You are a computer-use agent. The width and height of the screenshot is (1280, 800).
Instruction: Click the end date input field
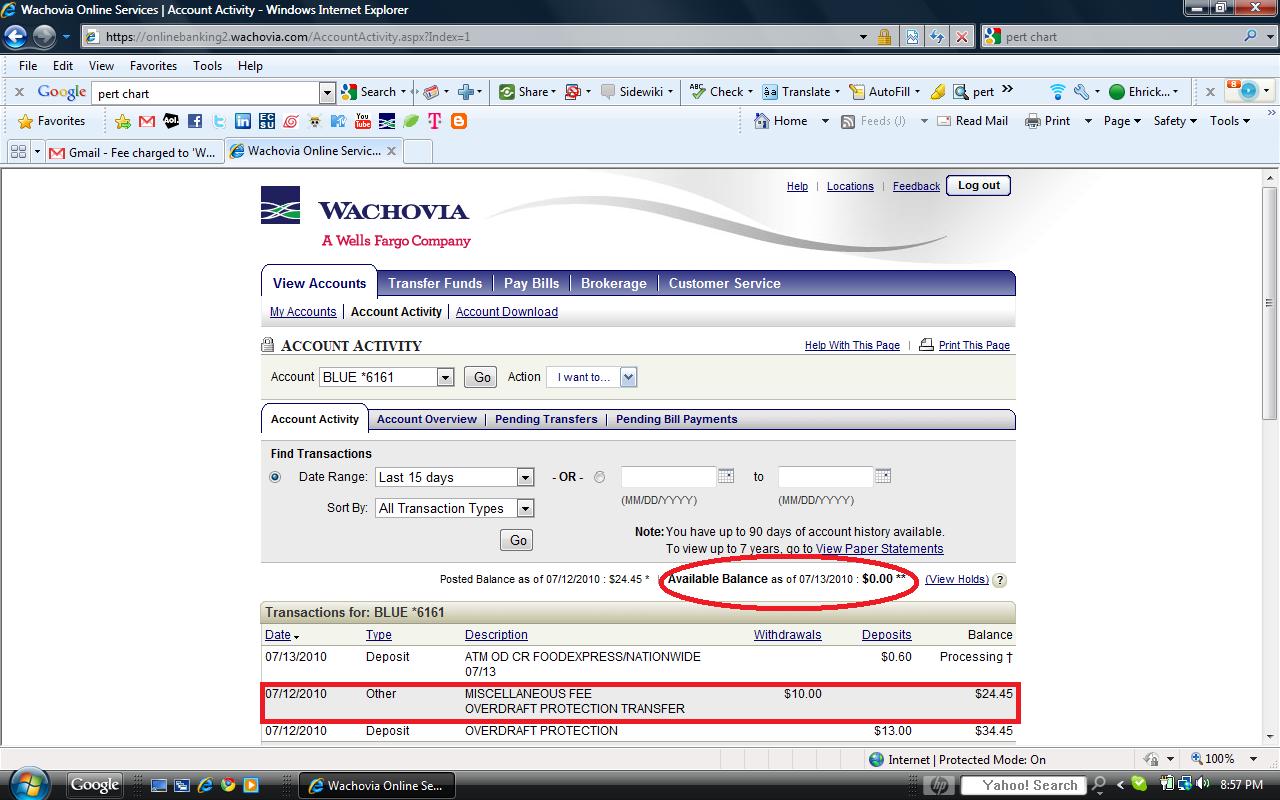coord(826,477)
